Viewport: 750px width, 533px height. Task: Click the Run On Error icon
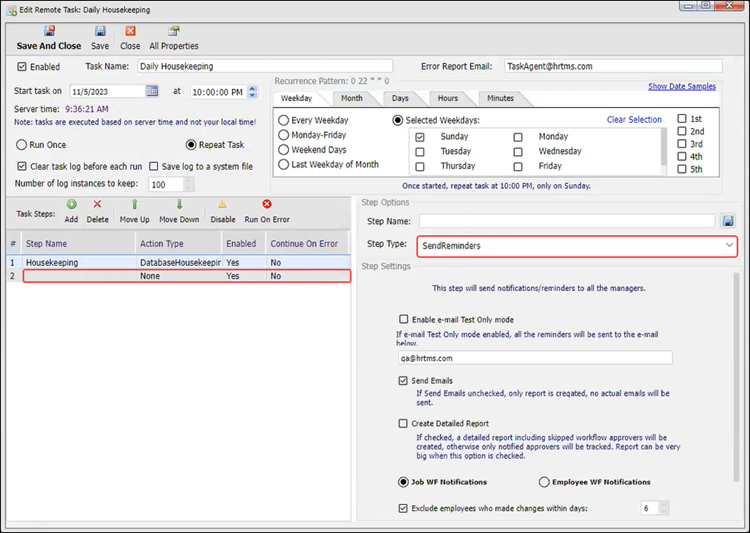coord(267,205)
